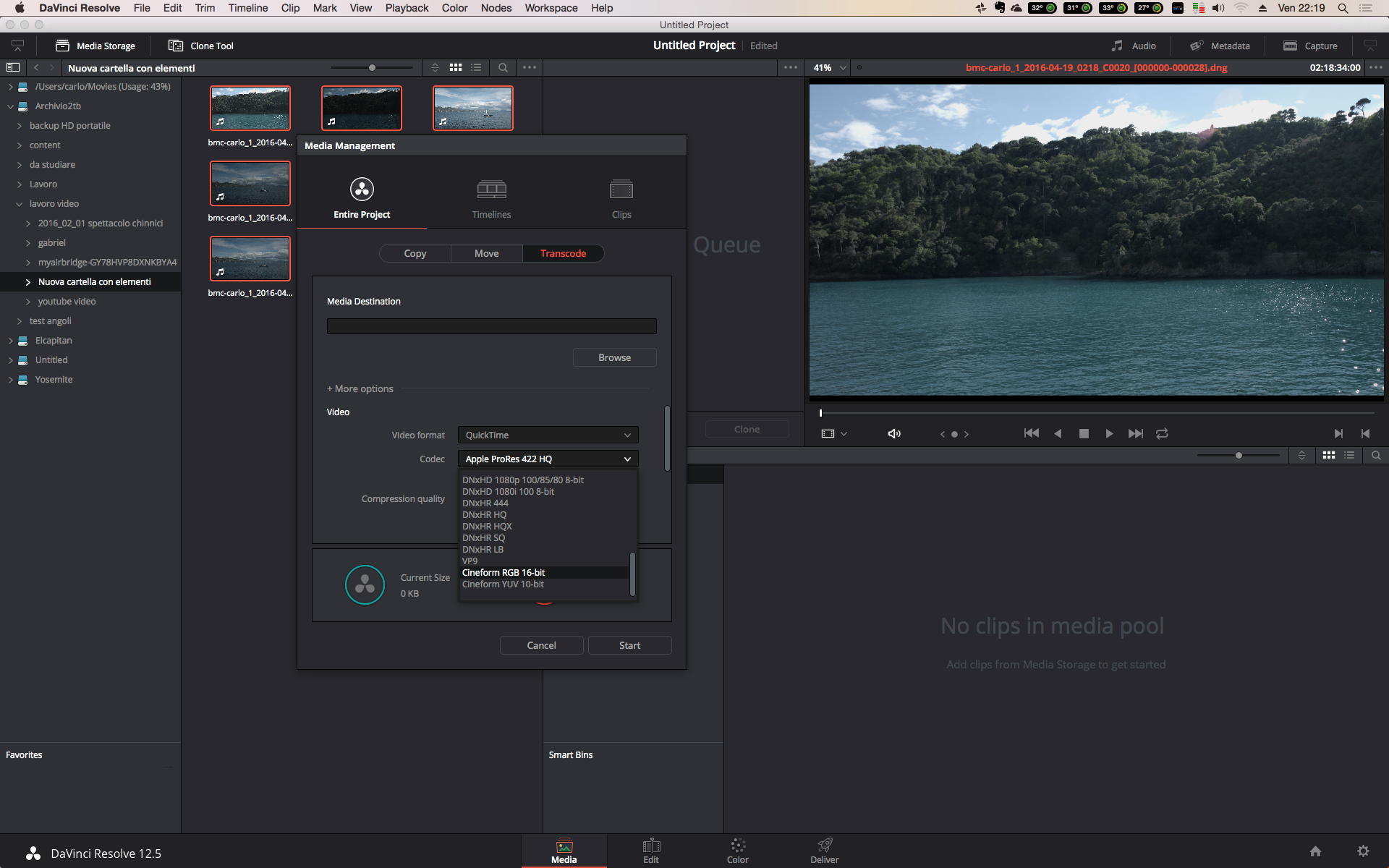Open the Media Storage panel
The height and width of the screenshot is (868, 1389).
point(95,46)
